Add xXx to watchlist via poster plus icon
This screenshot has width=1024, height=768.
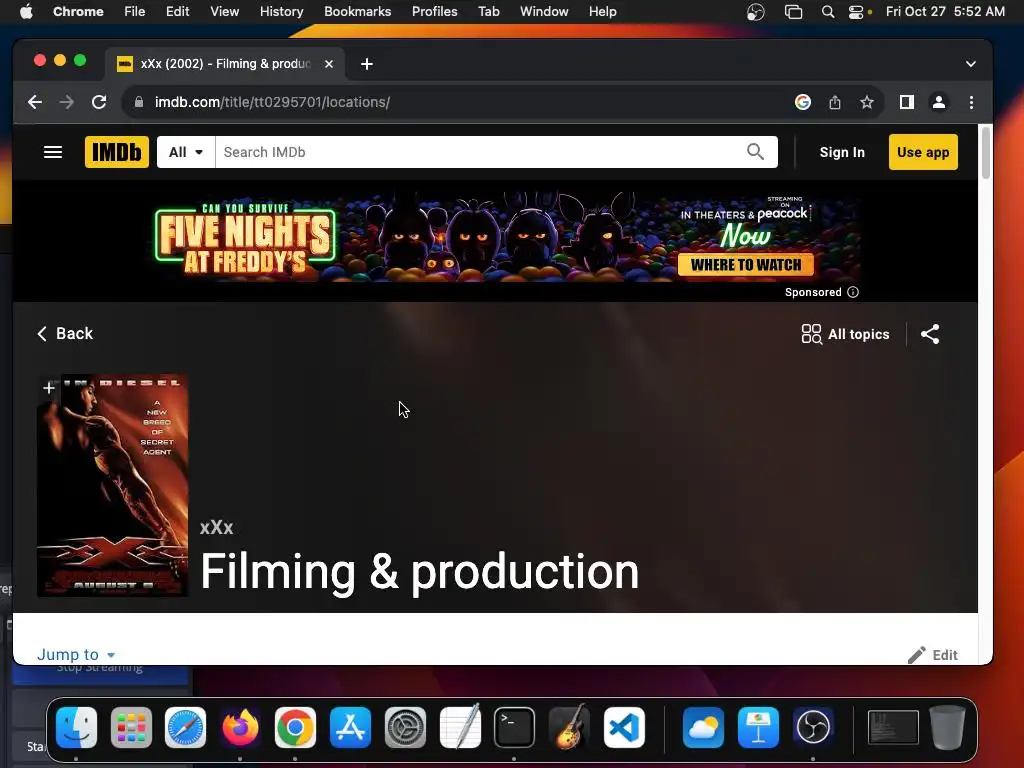pos(49,388)
